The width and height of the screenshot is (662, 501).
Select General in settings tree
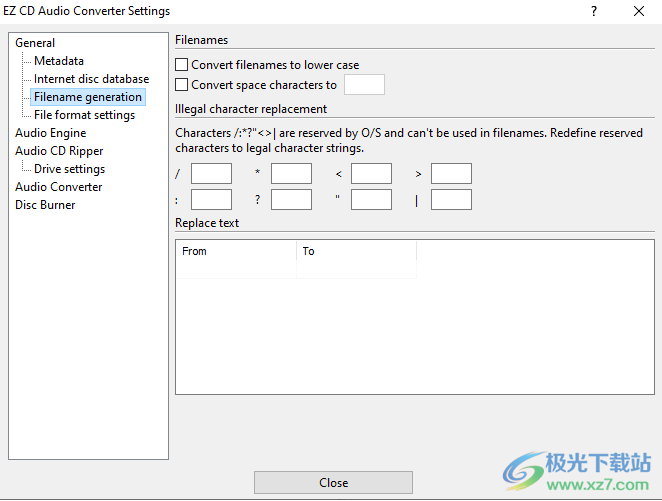pos(35,43)
